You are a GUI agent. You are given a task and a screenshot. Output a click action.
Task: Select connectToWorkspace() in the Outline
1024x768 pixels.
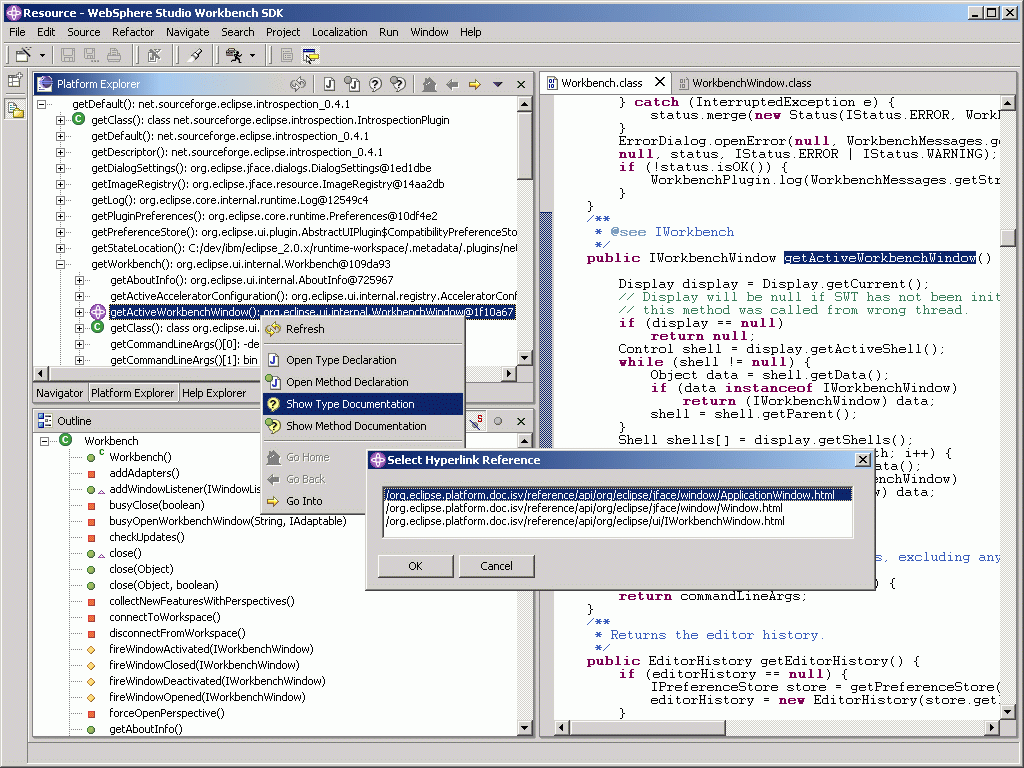point(165,617)
